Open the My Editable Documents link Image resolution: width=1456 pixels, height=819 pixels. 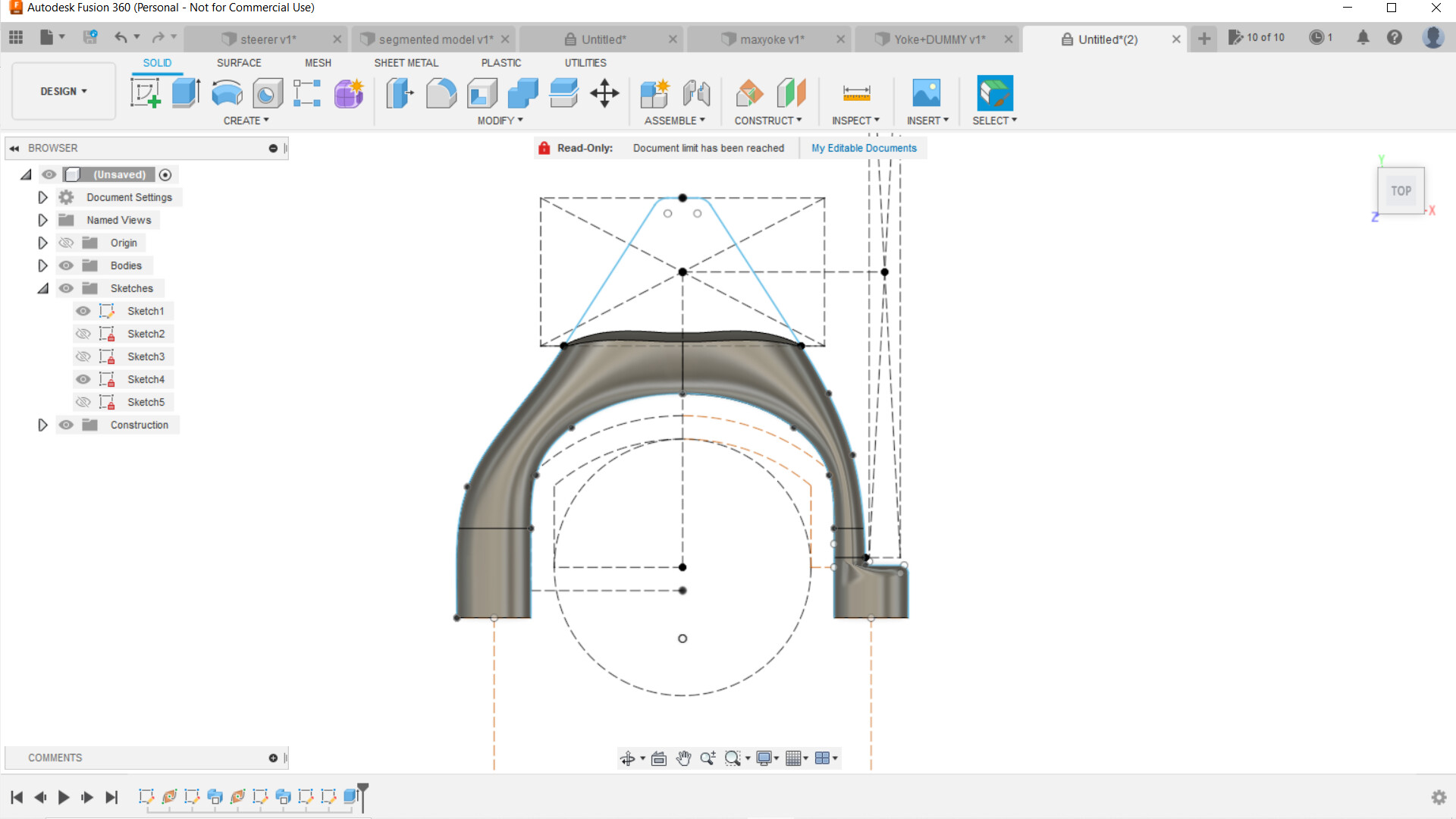(x=864, y=148)
